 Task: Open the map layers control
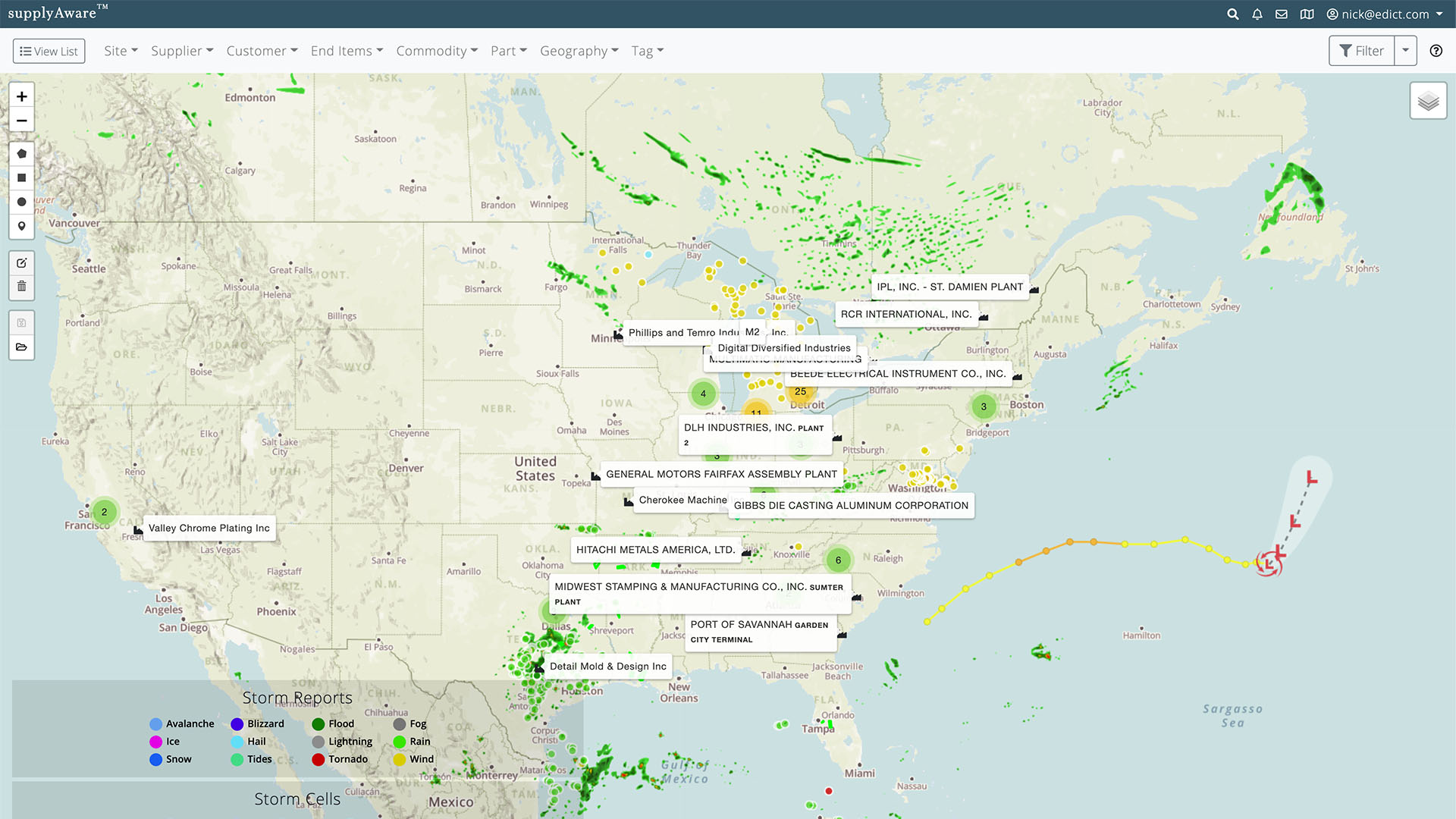pyautogui.click(x=1428, y=101)
